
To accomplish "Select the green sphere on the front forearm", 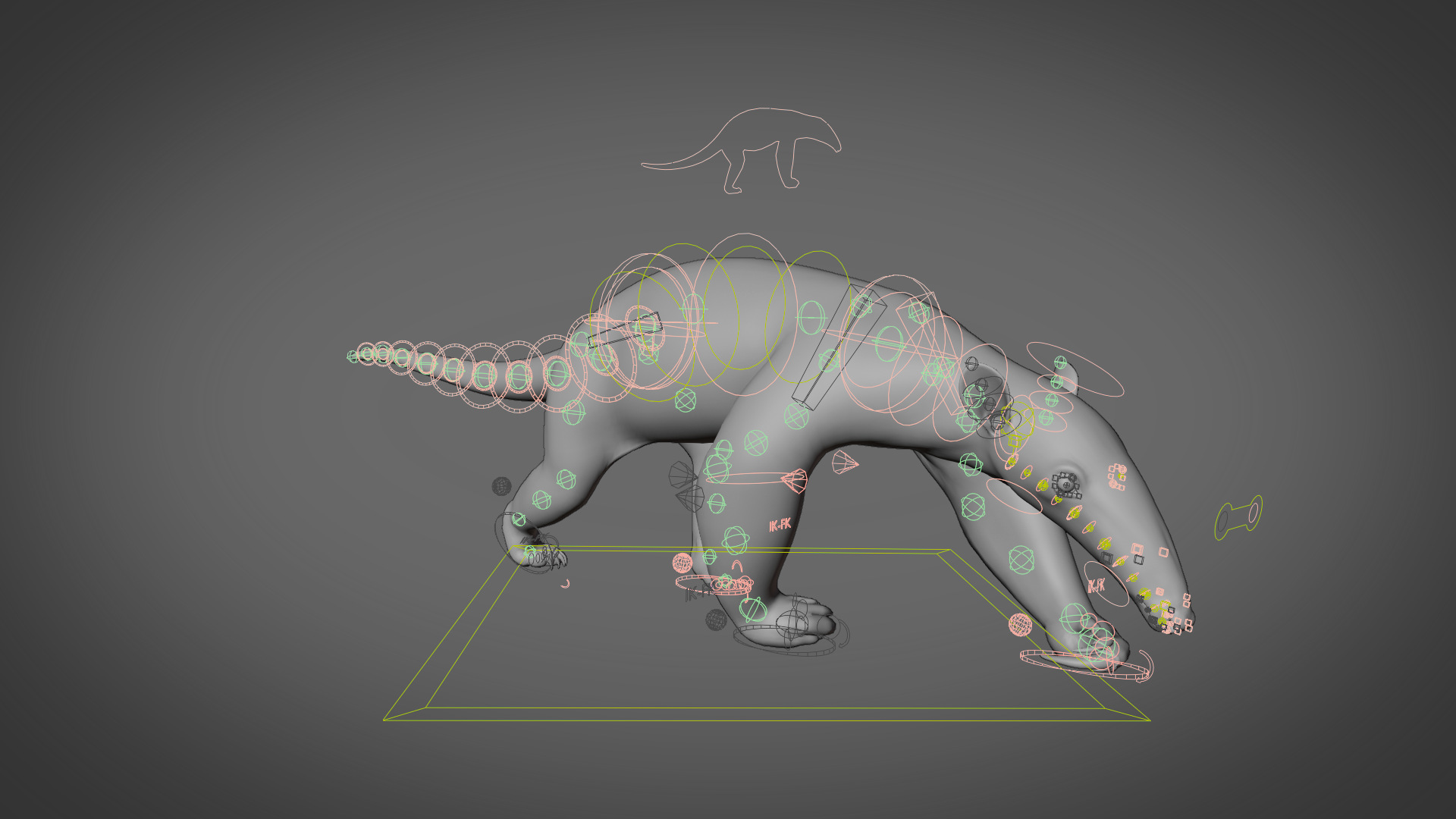I will [1021, 560].
